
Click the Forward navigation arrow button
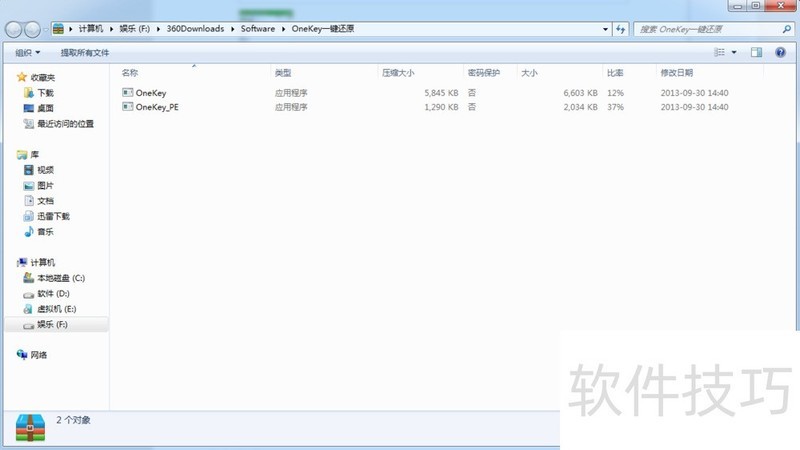34,29
